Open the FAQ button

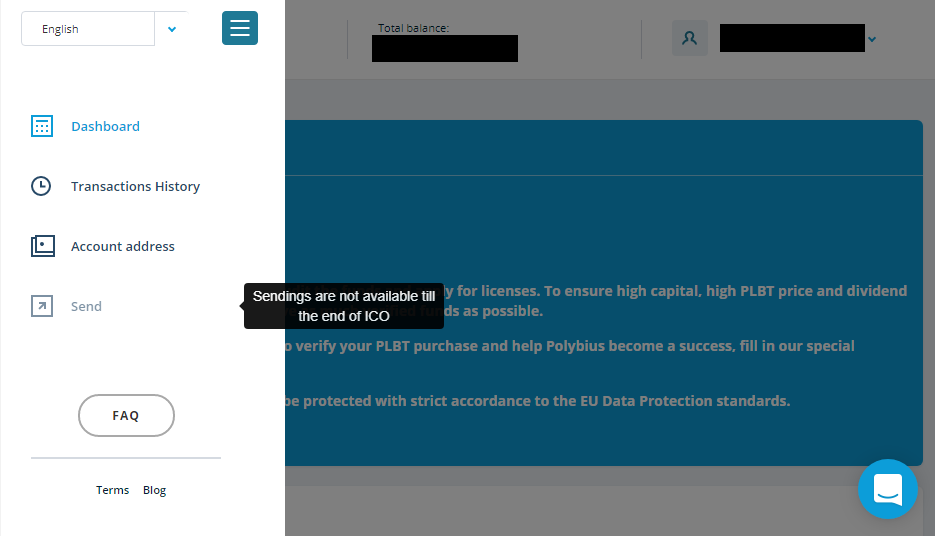[x=126, y=416]
